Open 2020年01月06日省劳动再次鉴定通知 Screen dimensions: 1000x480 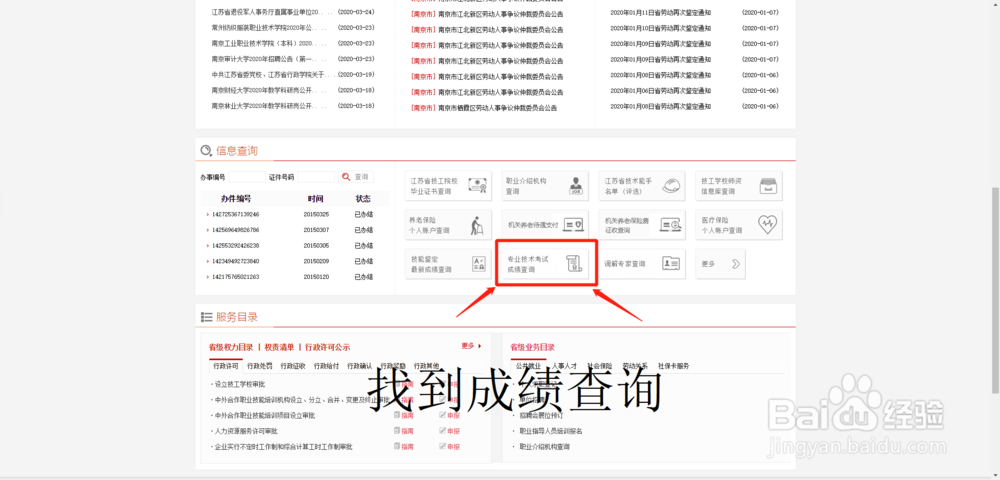click(661, 91)
